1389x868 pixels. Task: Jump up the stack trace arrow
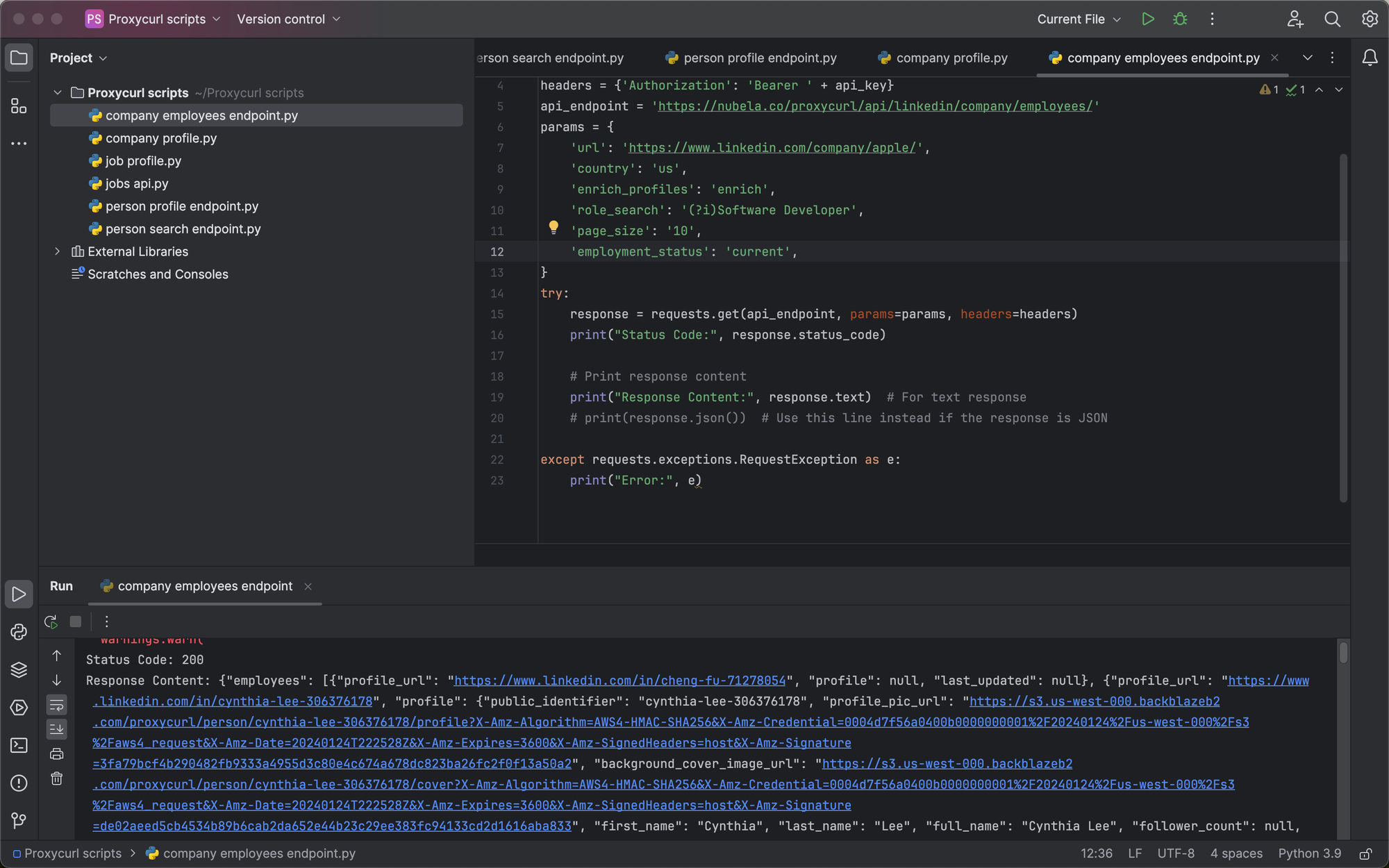57,656
